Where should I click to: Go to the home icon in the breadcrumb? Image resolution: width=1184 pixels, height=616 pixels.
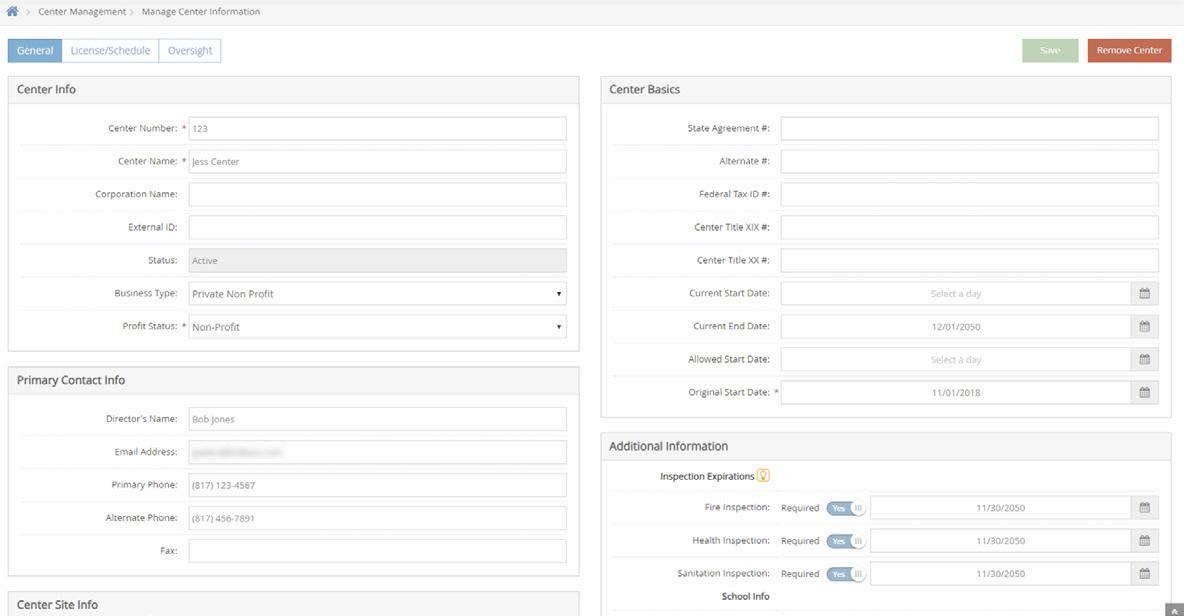(12, 11)
